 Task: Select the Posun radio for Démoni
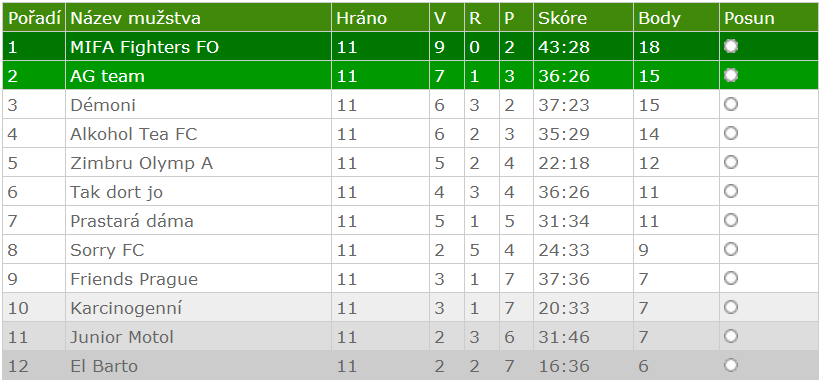pyautogui.click(x=731, y=104)
